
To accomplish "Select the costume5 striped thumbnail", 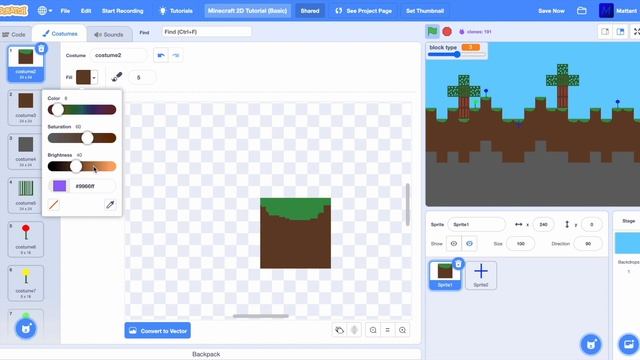I will pyautogui.click(x=26, y=195).
